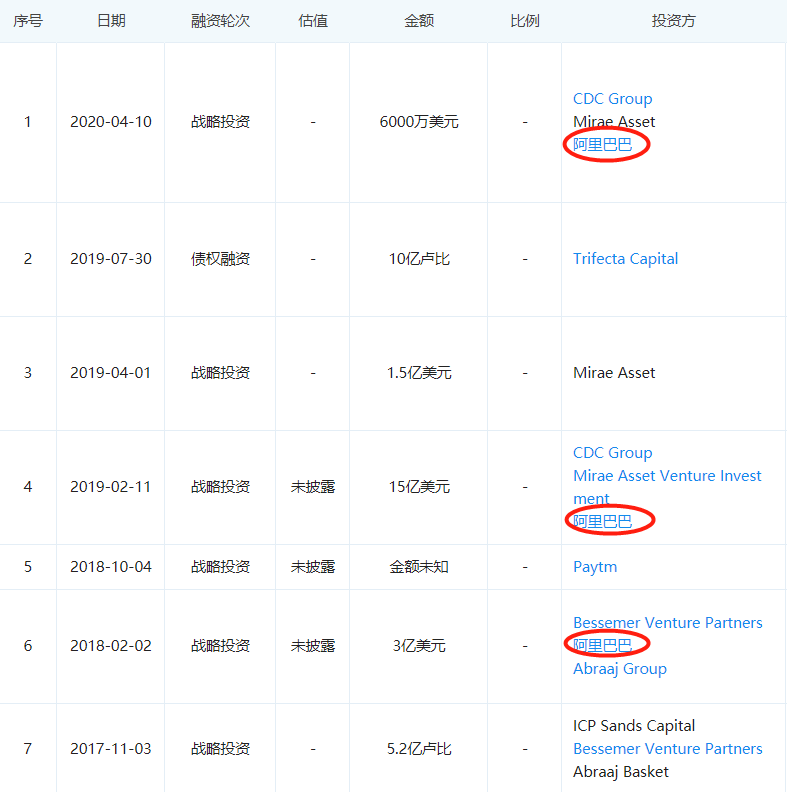Select the 融资轮次 column header

[220, 21]
